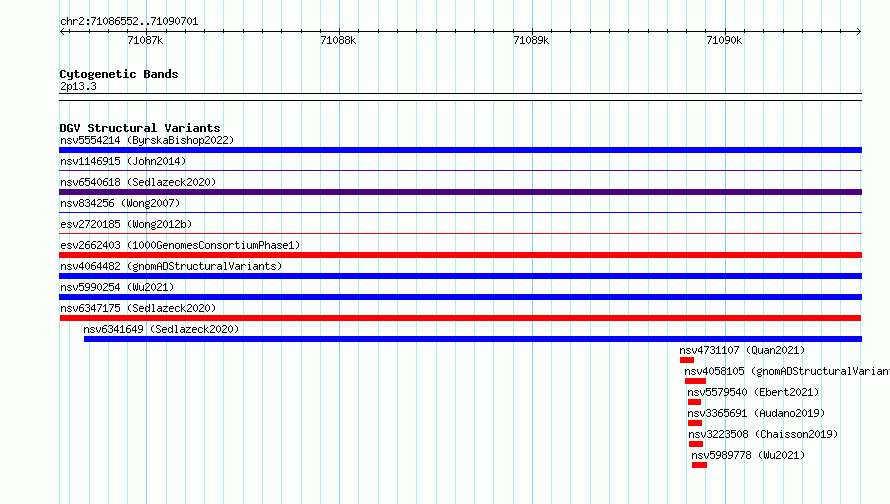
Task: Open nsv6540618 (Sedlazeck2020) variant label
Action: [x=138, y=182]
